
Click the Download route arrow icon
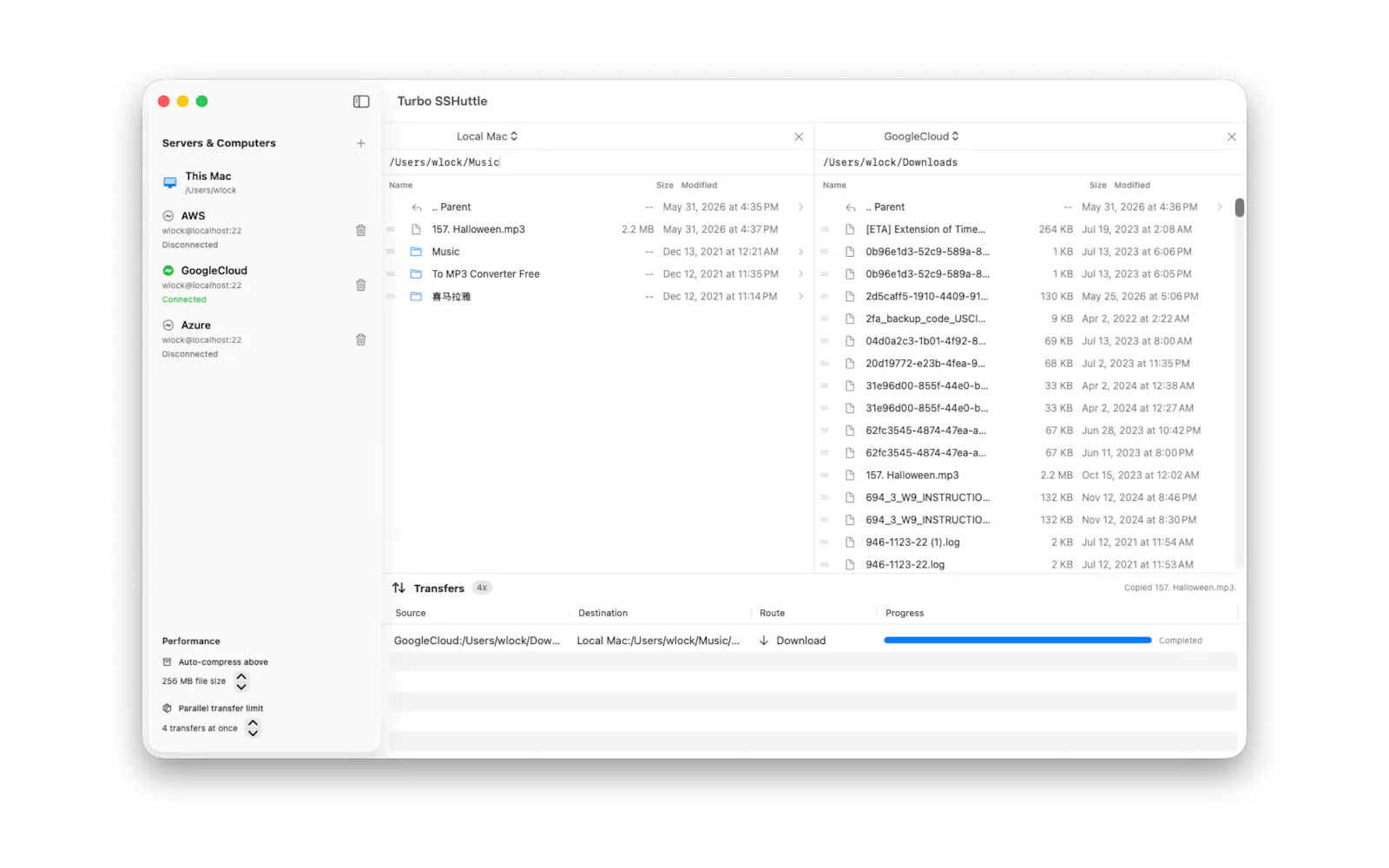(764, 641)
